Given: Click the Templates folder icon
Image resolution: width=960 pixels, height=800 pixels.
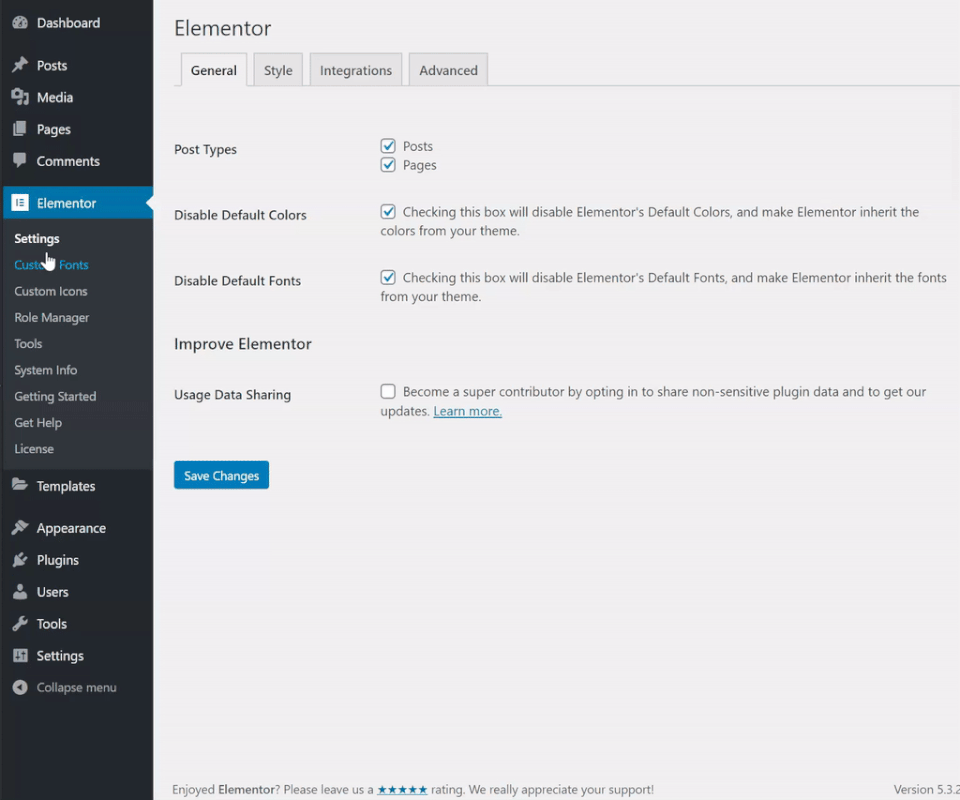Looking at the screenshot, I should 20,485.
